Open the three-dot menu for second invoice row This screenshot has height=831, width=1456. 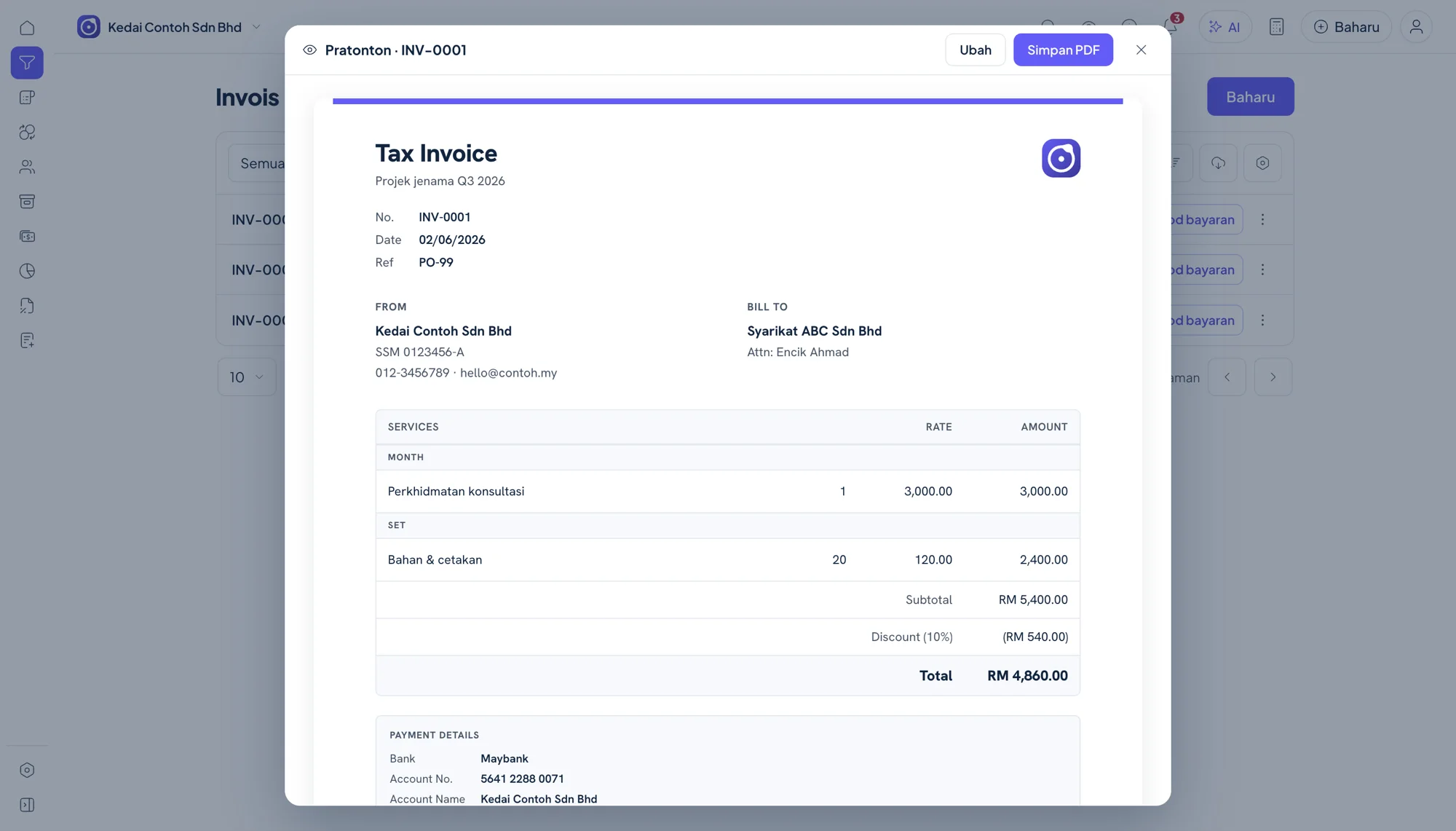1262,269
